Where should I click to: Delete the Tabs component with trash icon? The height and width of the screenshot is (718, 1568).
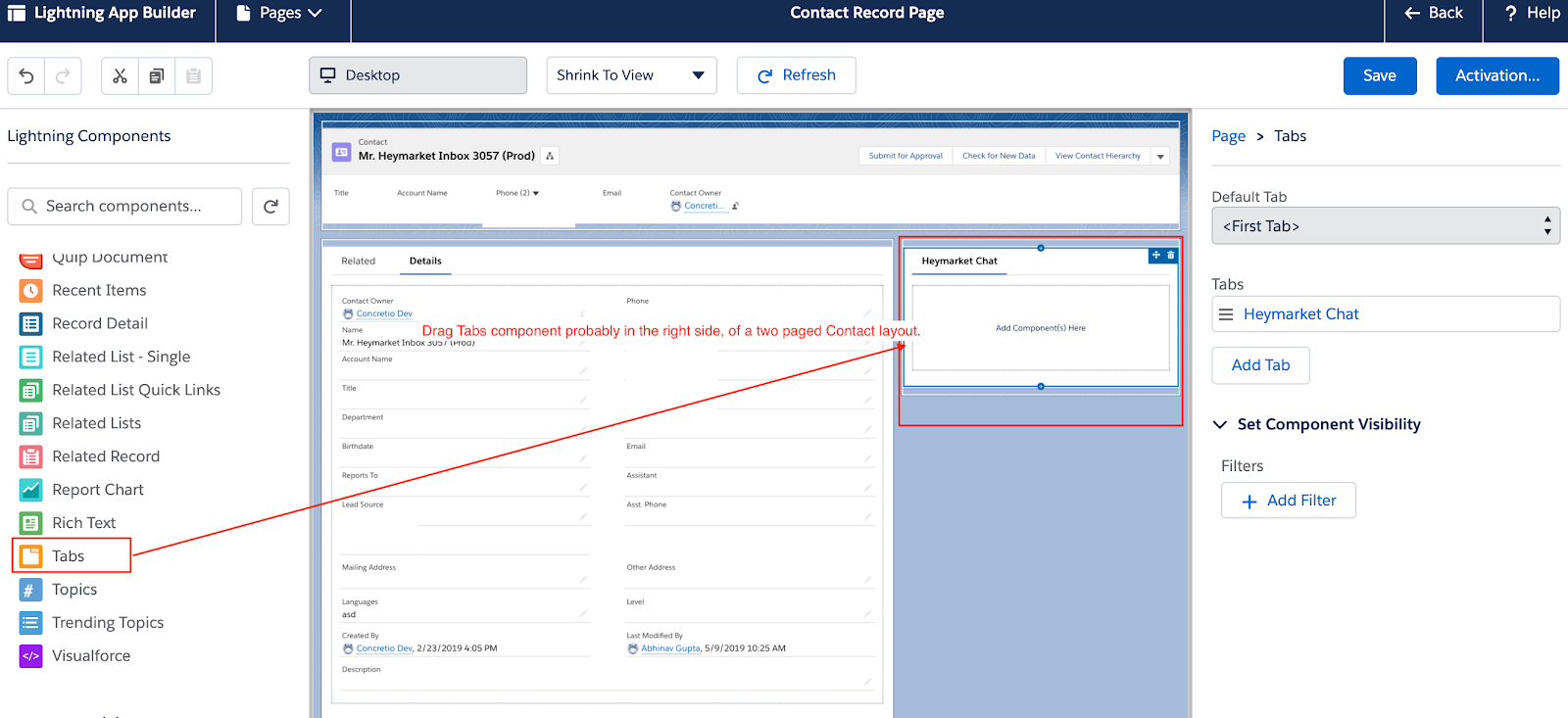point(1170,255)
